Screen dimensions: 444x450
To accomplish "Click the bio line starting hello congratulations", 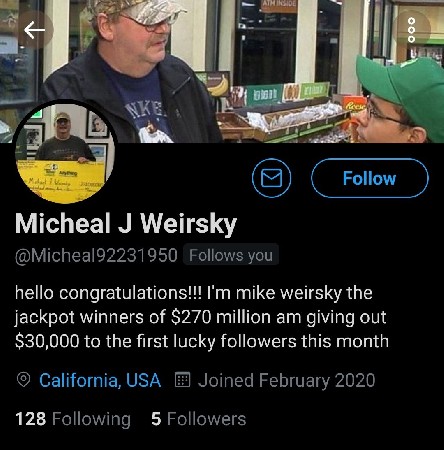I will pyautogui.click(x=194, y=293).
